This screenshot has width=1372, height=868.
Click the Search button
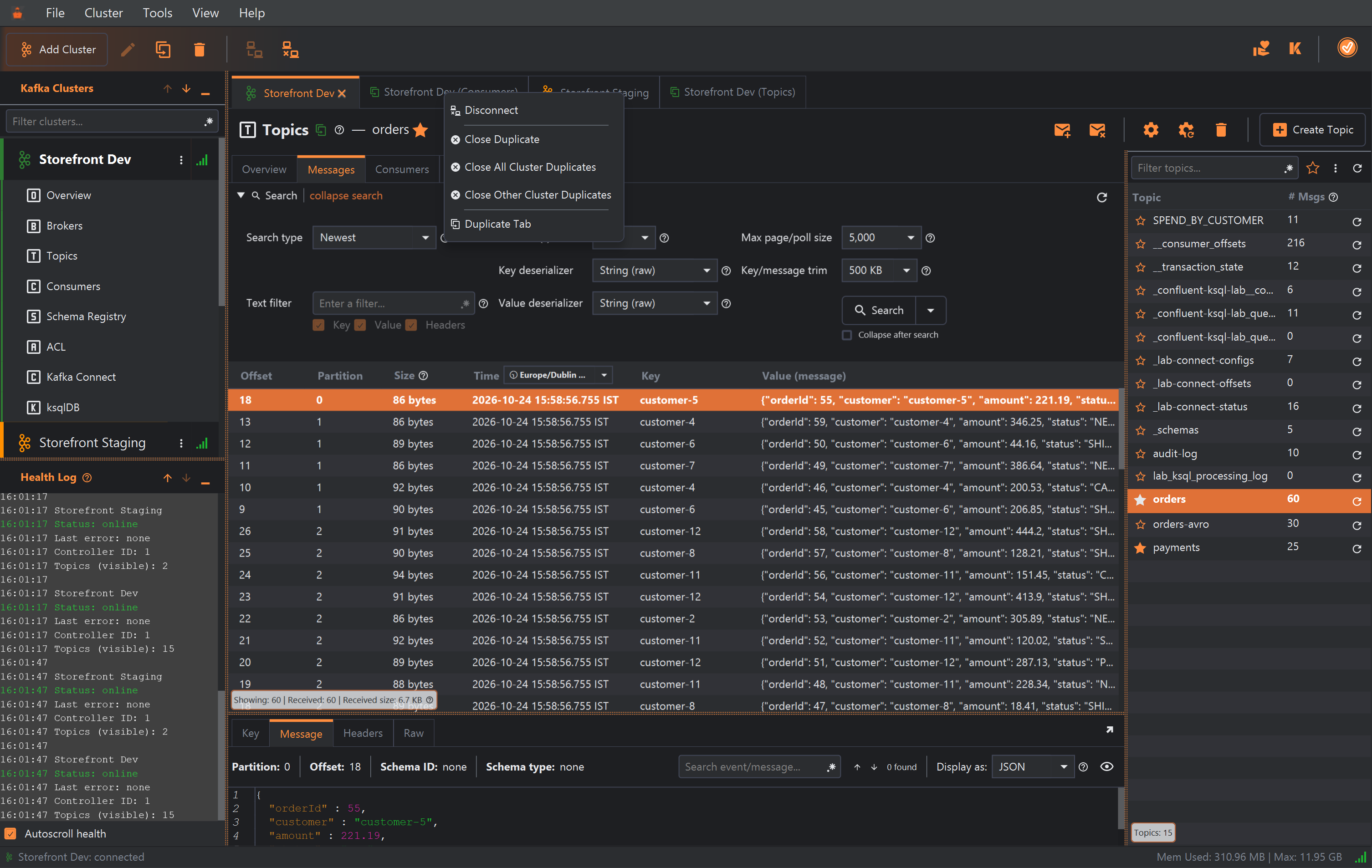[879, 311]
